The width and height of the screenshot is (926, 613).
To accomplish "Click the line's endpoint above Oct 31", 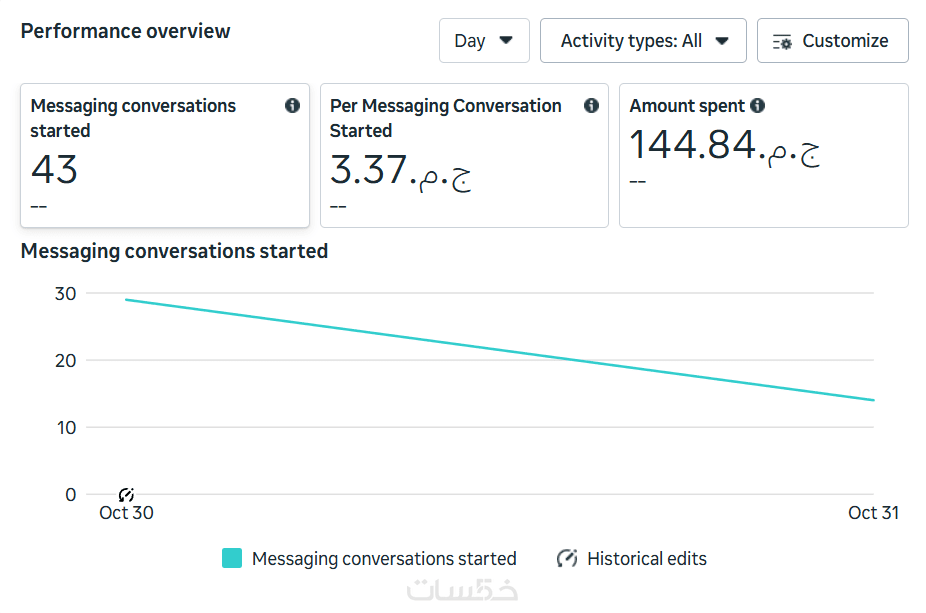I will pyautogui.click(x=873, y=400).
